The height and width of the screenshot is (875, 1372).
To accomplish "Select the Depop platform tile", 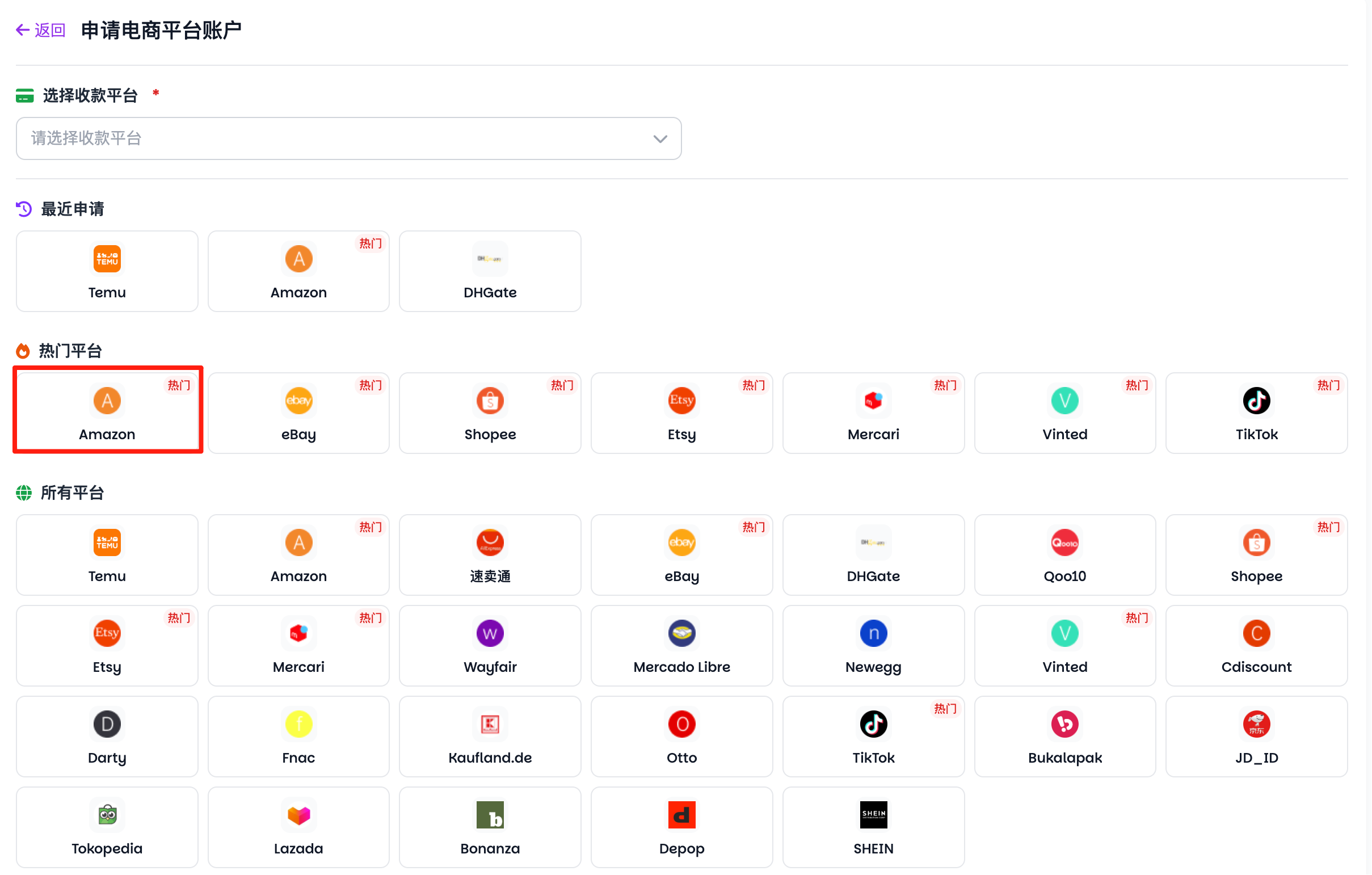I will [x=681, y=827].
